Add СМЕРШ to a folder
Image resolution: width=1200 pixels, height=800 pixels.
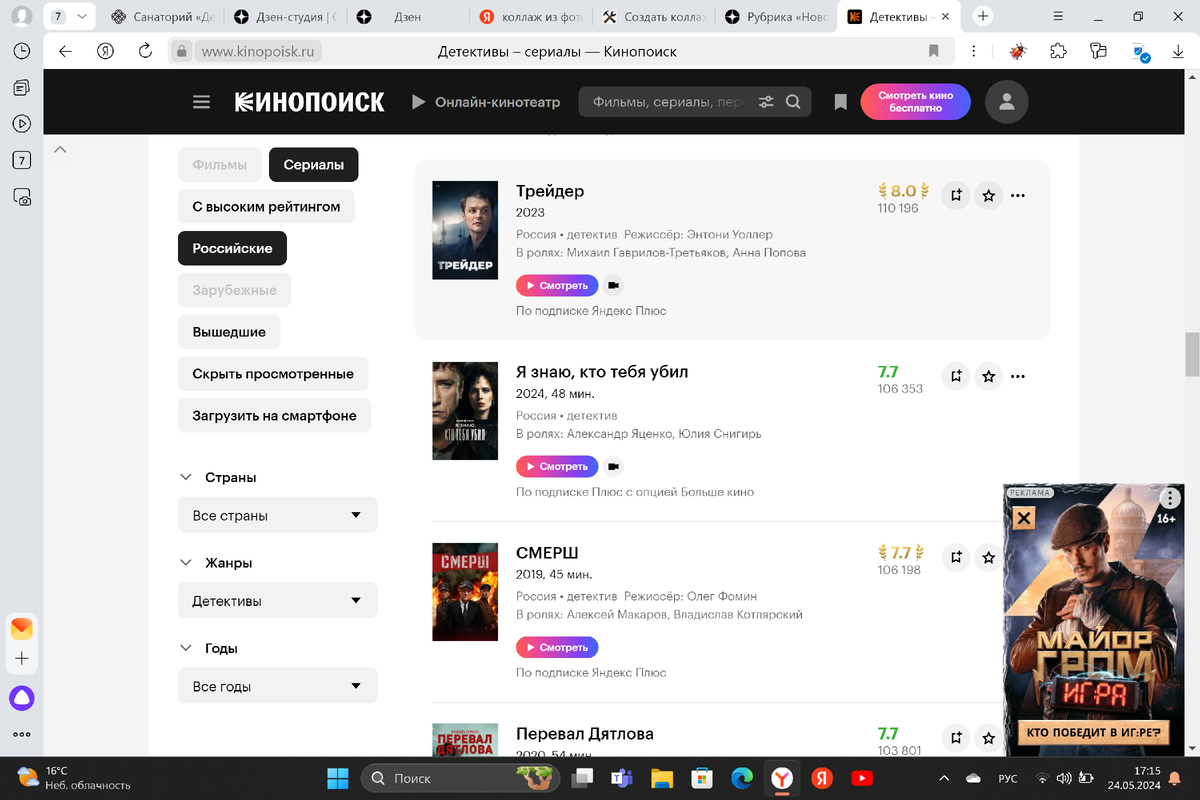tap(956, 557)
